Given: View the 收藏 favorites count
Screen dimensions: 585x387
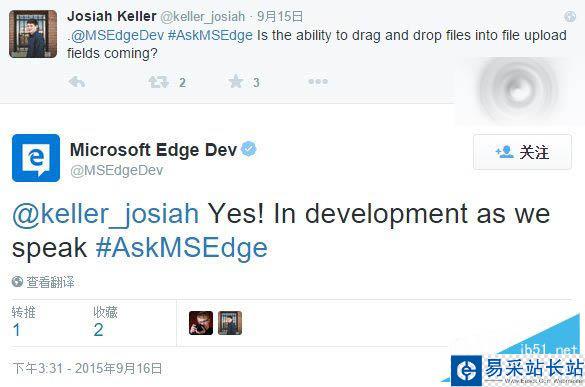Looking at the screenshot, I should (x=105, y=322).
